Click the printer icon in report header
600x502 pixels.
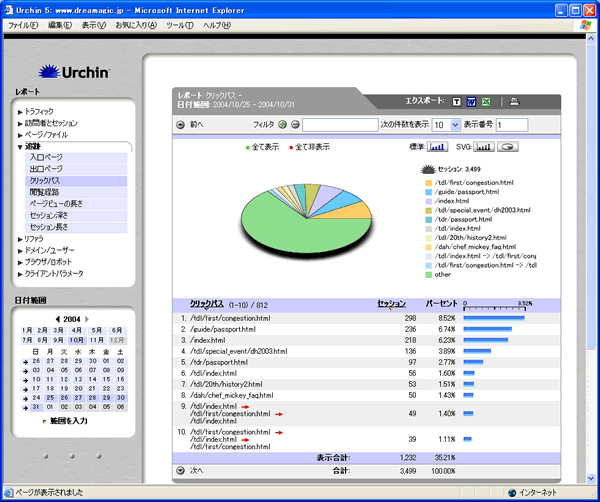515,102
